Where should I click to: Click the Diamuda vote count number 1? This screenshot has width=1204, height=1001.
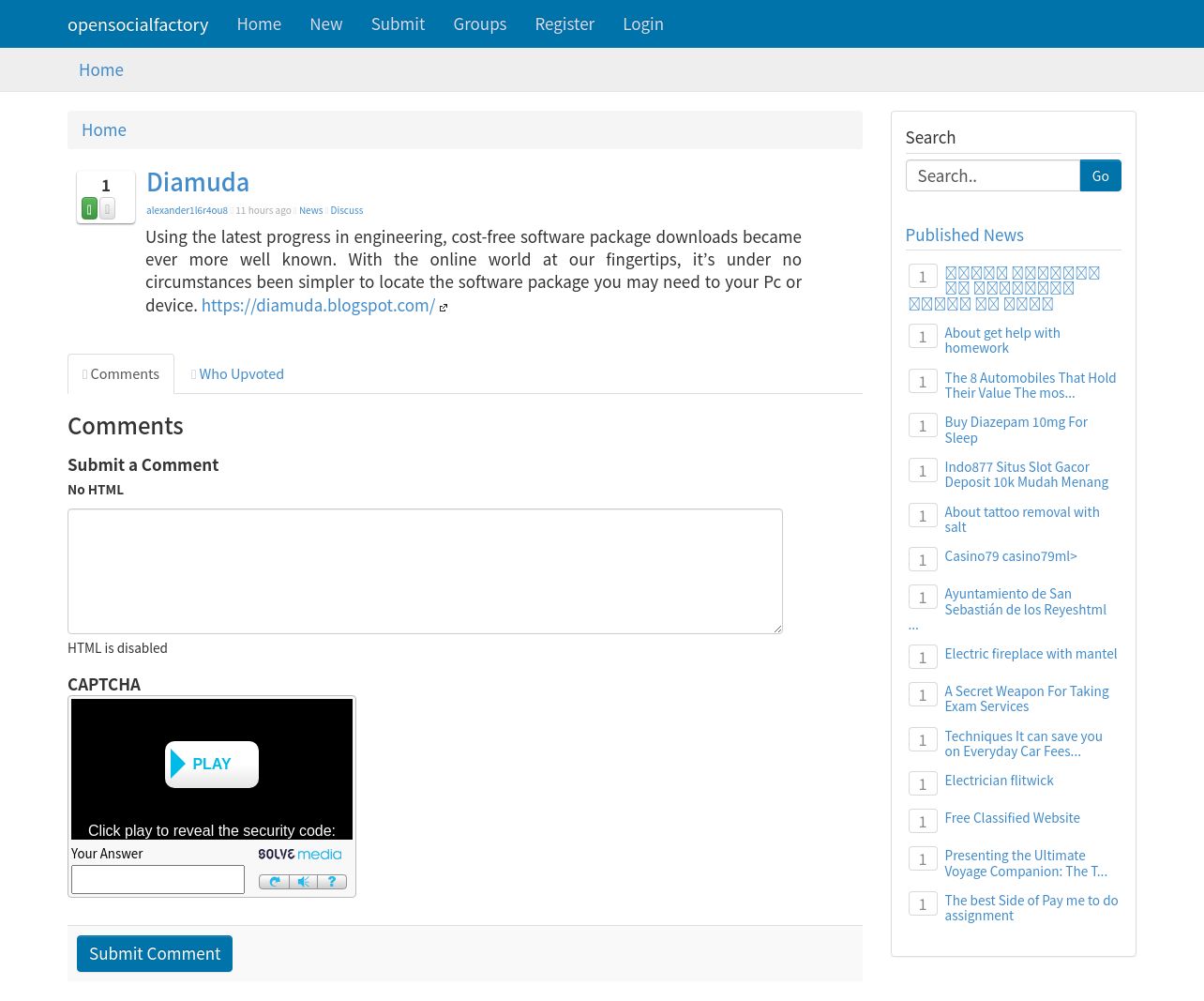(x=106, y=186)
